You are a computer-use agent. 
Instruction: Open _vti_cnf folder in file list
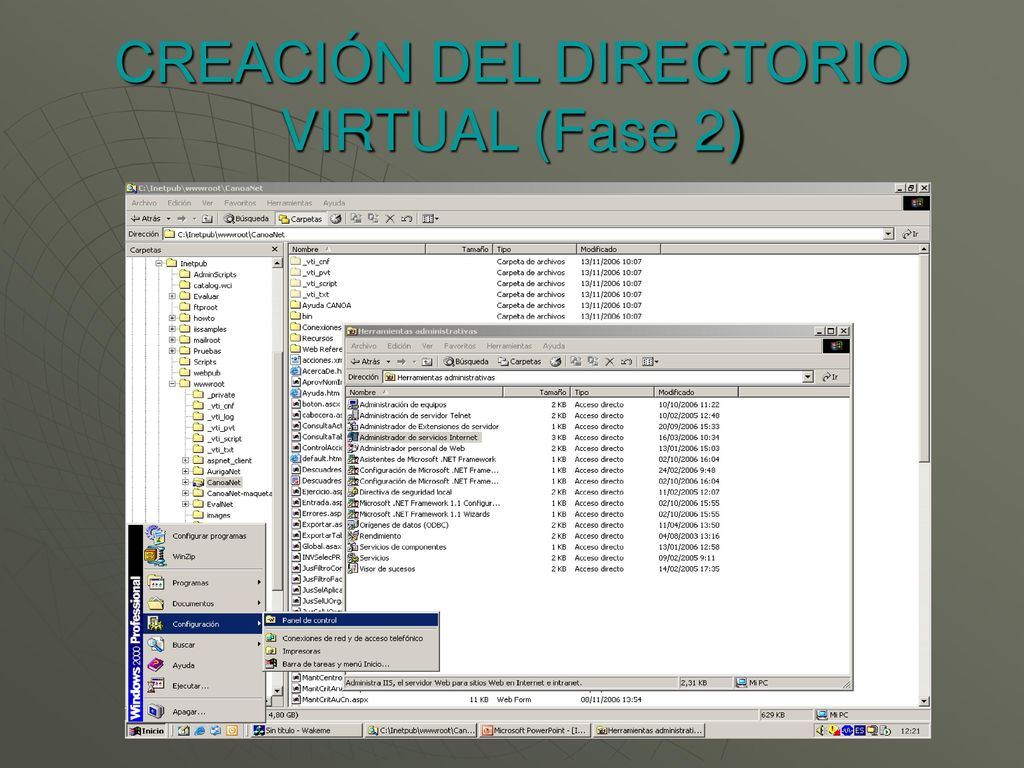pos(311,261)
